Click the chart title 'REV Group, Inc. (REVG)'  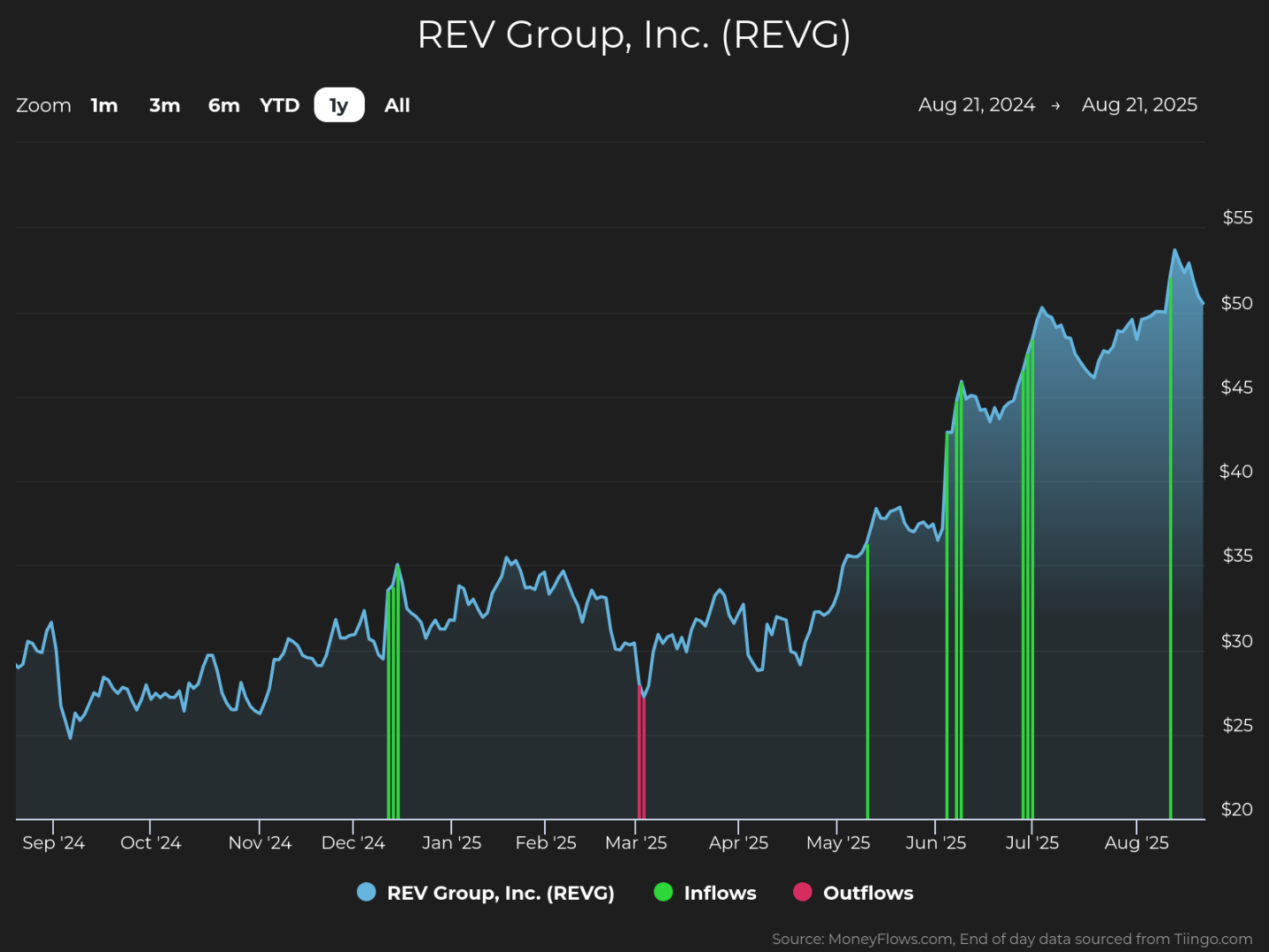coord(634,35)
